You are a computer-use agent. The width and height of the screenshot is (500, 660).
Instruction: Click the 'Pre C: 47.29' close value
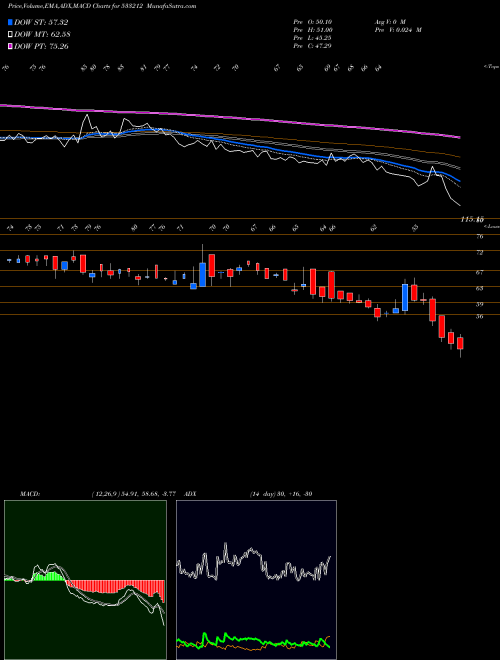click(x=313, y=46)
